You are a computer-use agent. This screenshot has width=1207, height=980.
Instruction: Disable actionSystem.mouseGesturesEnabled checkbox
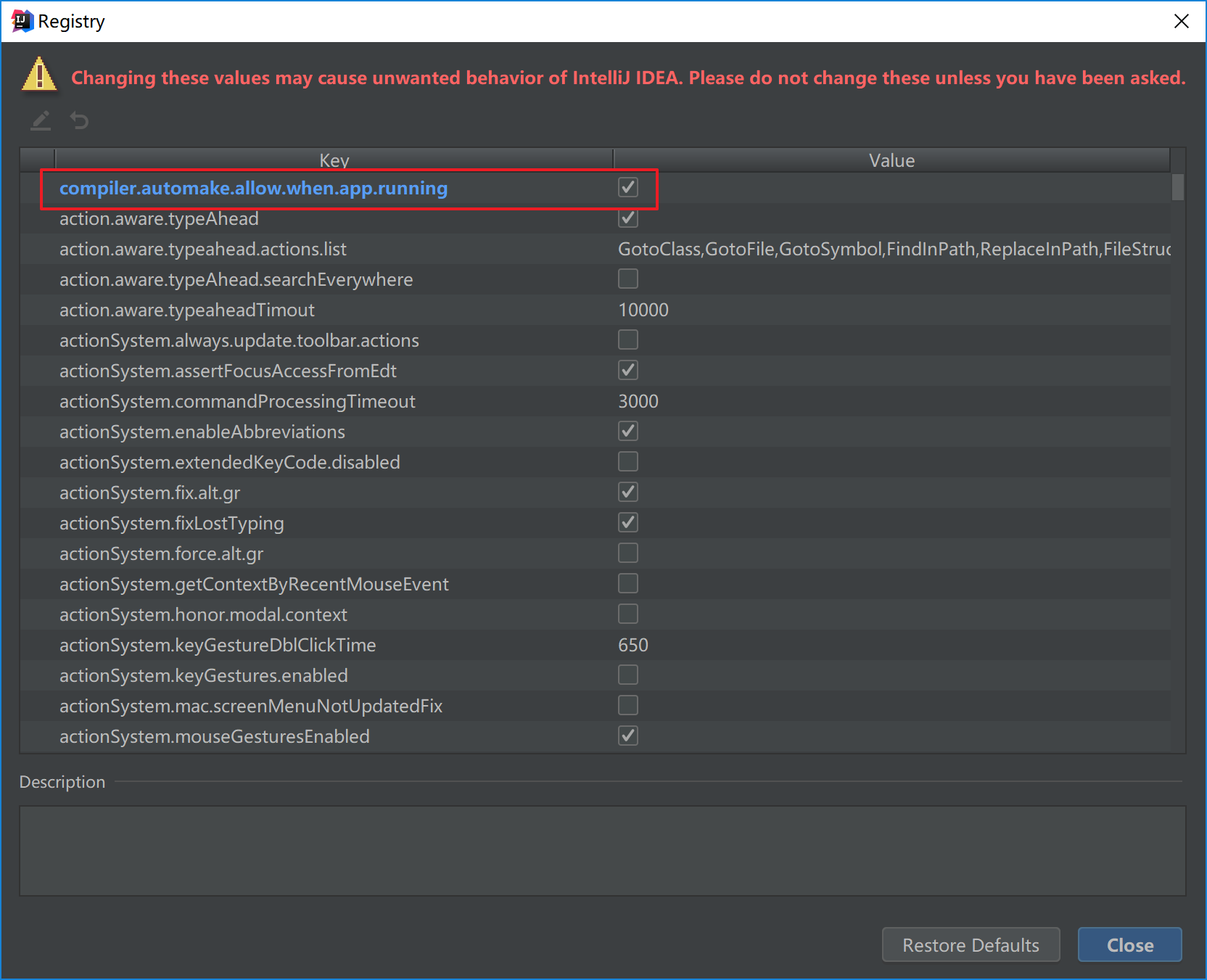pos(628,736)
